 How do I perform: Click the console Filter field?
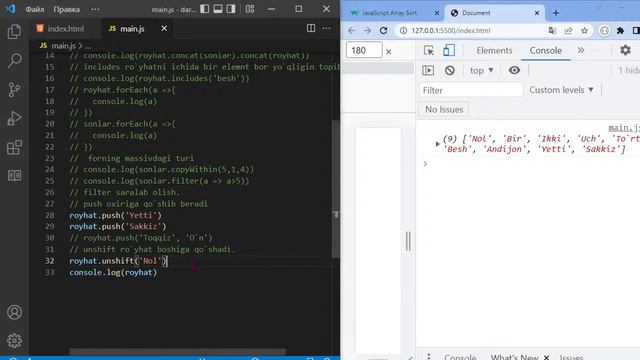click(x=471, y=90)
